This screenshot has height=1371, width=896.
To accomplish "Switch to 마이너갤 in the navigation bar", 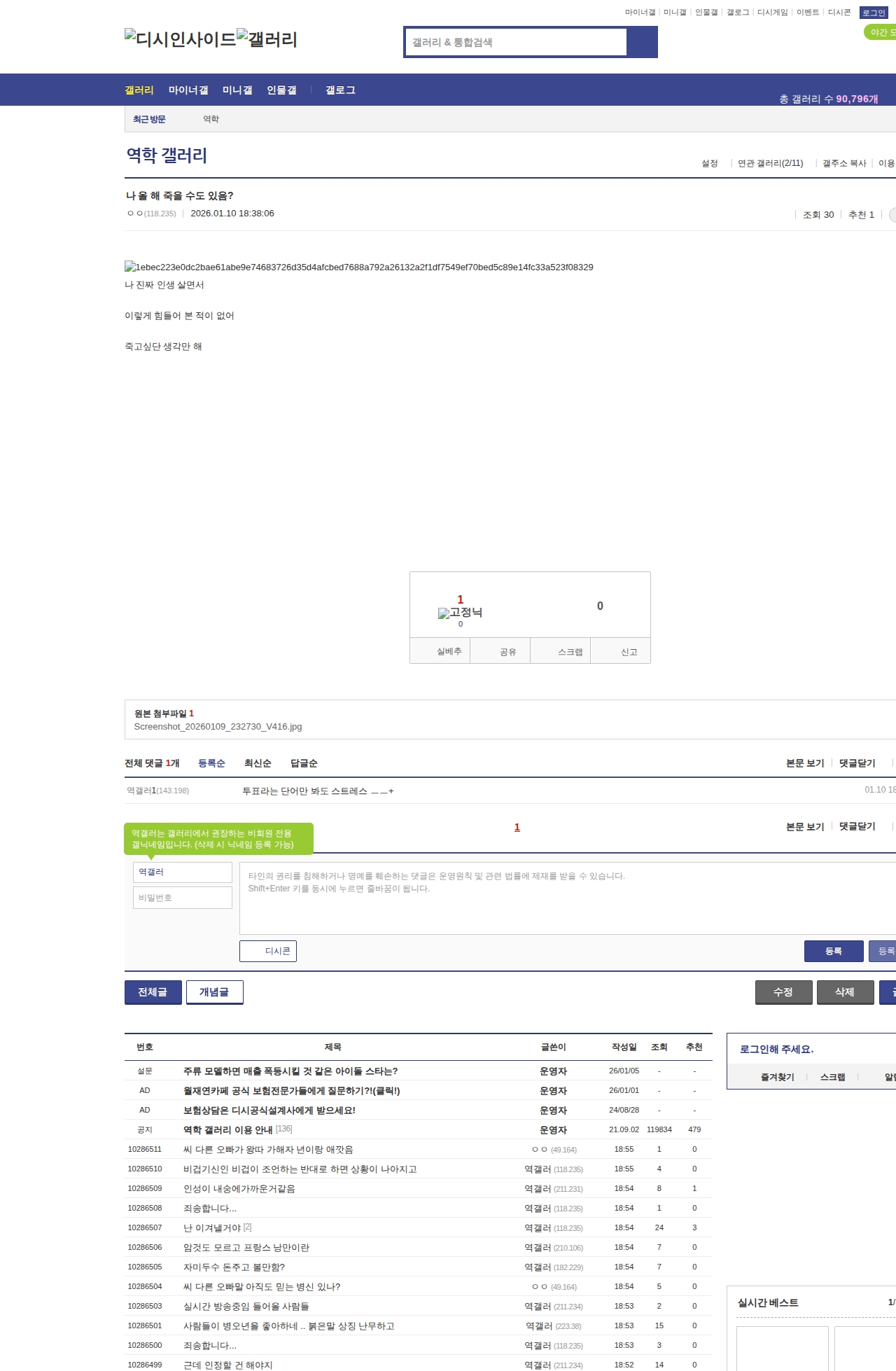I will point(188,90).
